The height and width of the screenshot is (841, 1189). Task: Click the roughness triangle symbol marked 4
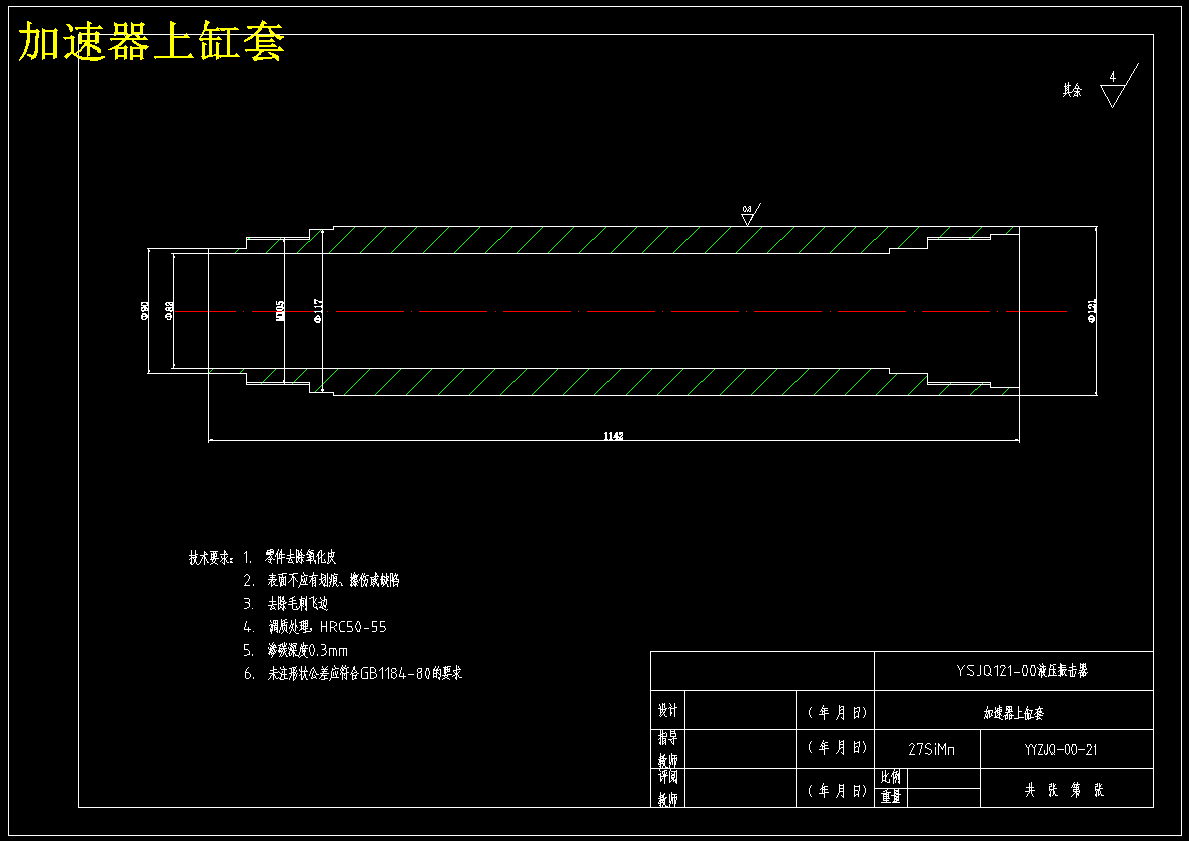click(x=1118, y=86)
